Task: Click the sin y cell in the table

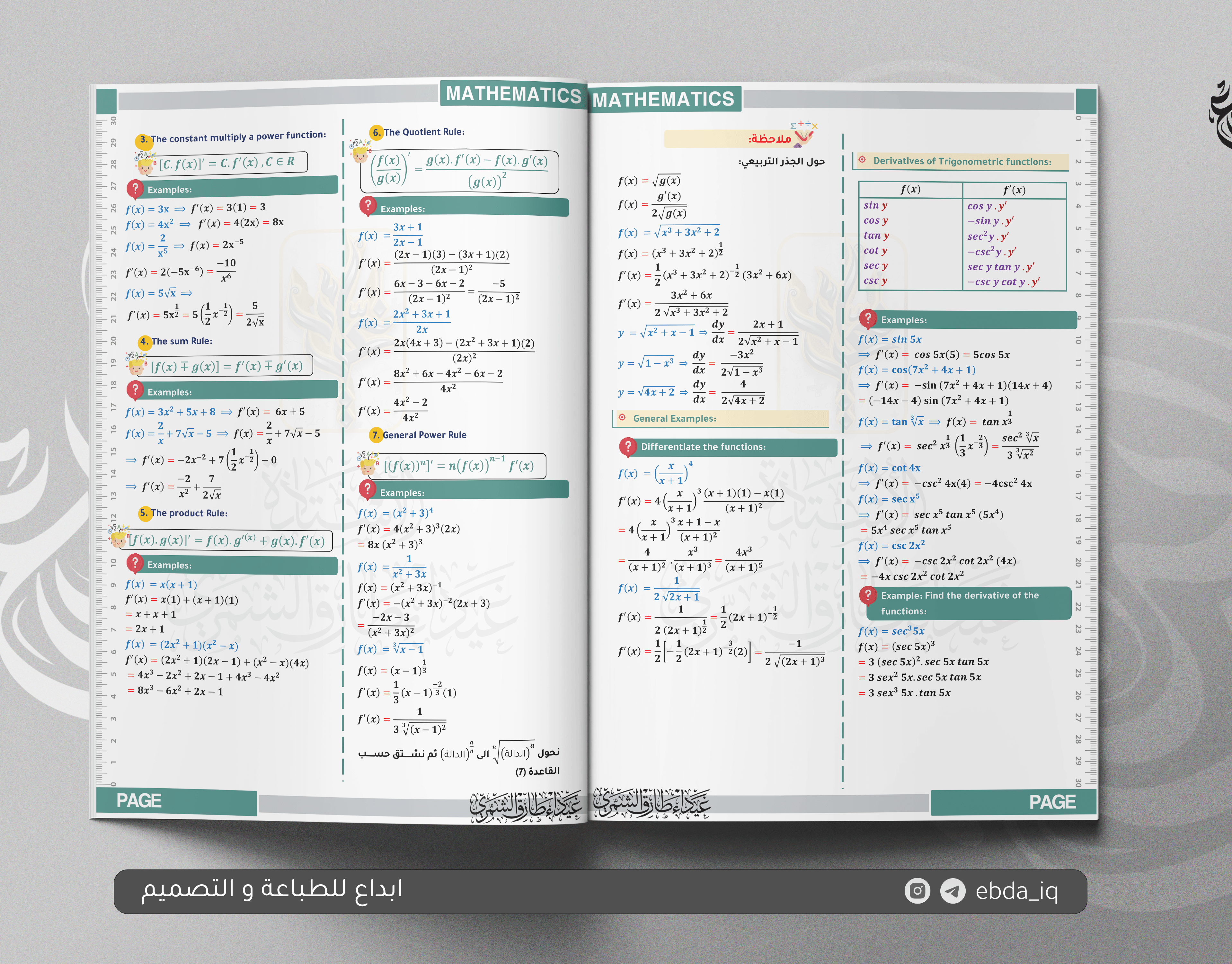Action: (x=875, y=205)
